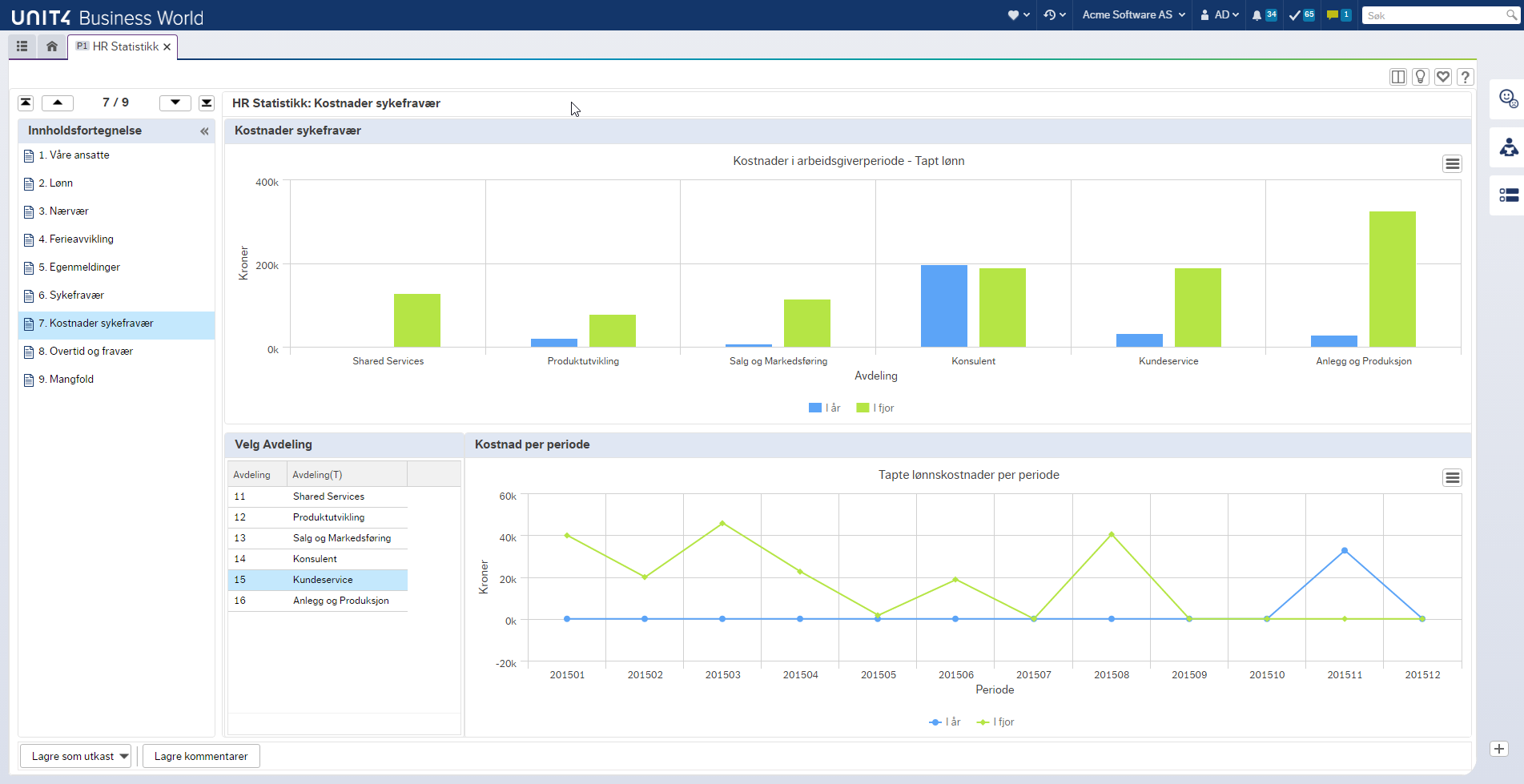The width and height of the screenshot is (1524, 784).
Task: Open bar chart context menu icon
Action: [1452, 163]
